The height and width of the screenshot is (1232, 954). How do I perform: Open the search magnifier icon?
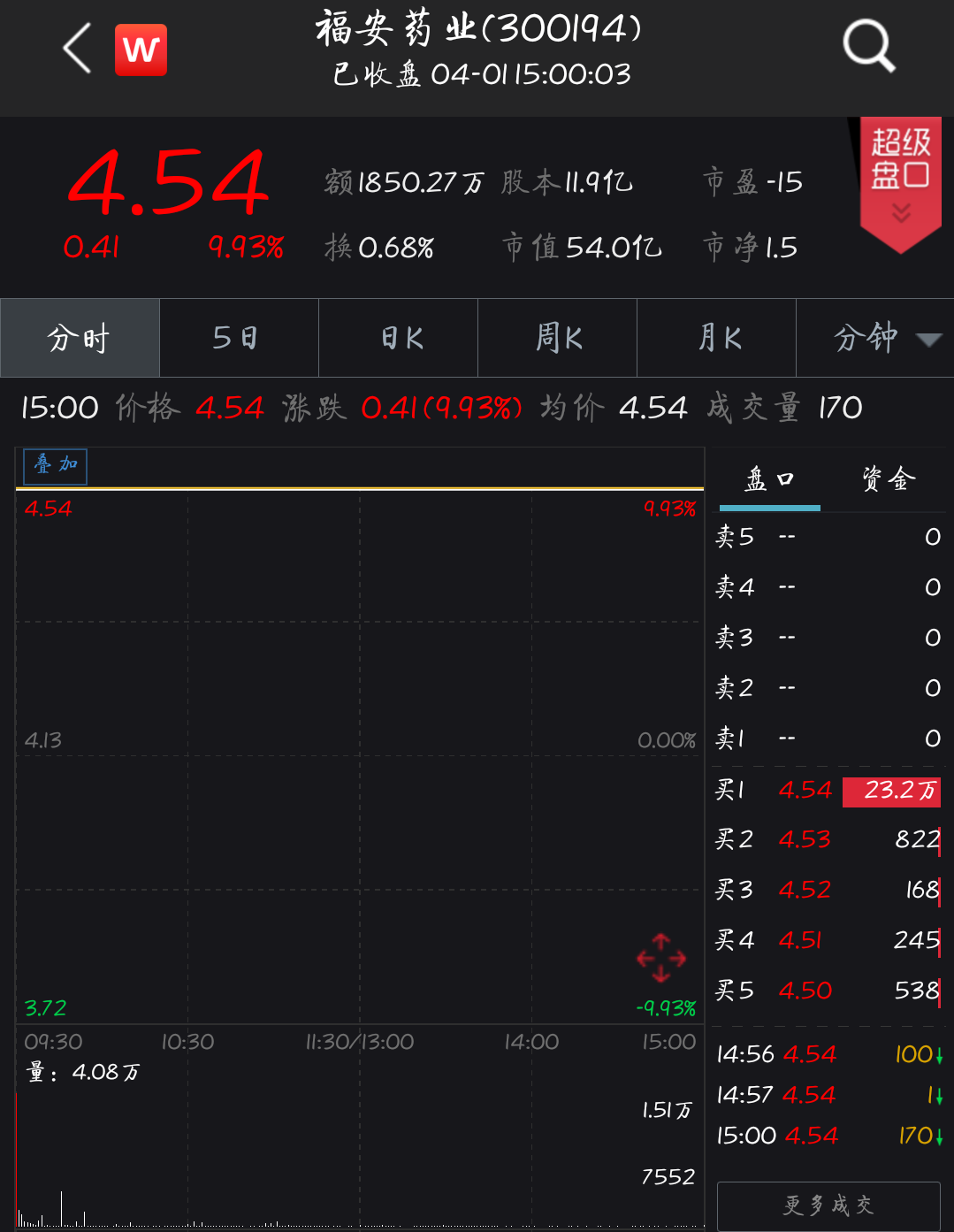pyautogui.click(x=868, y=46)
